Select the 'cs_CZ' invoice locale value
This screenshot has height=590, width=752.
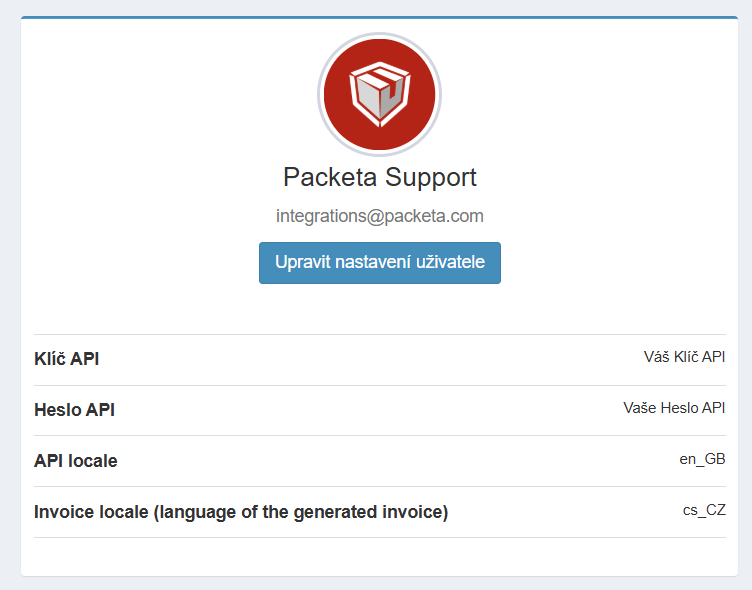[x=704, y=510]
